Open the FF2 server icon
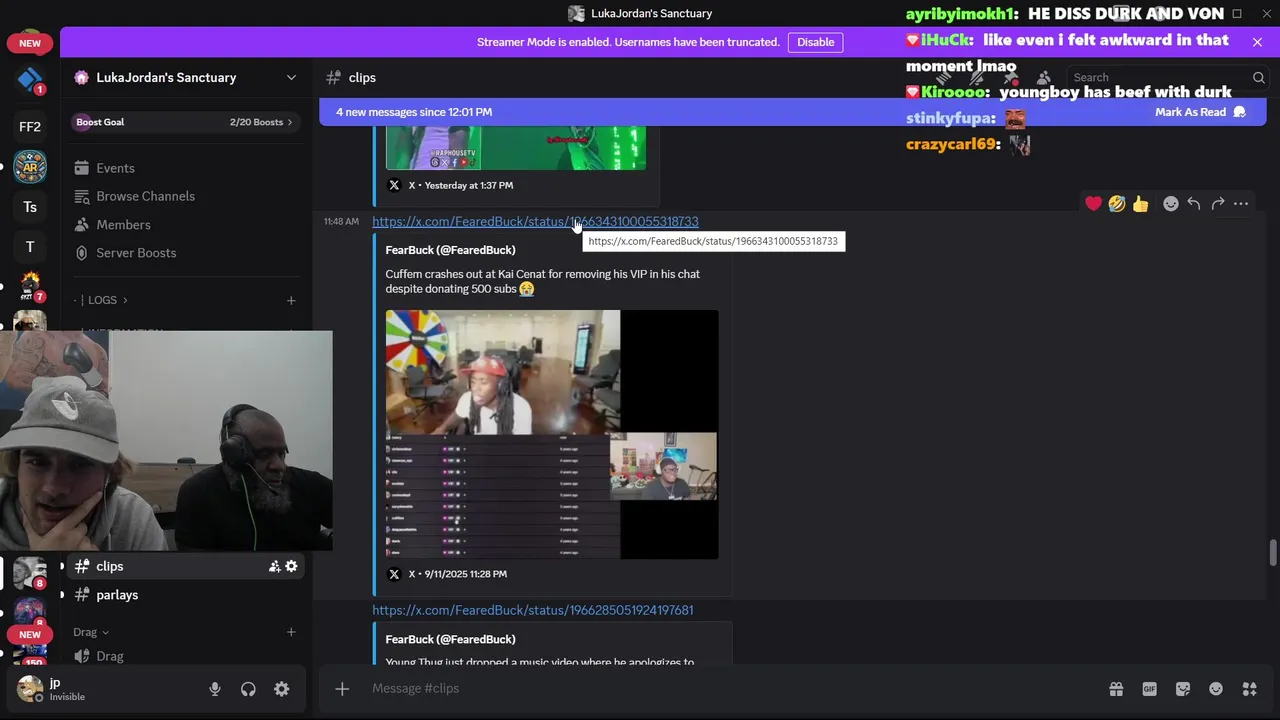 coord(30,126)
